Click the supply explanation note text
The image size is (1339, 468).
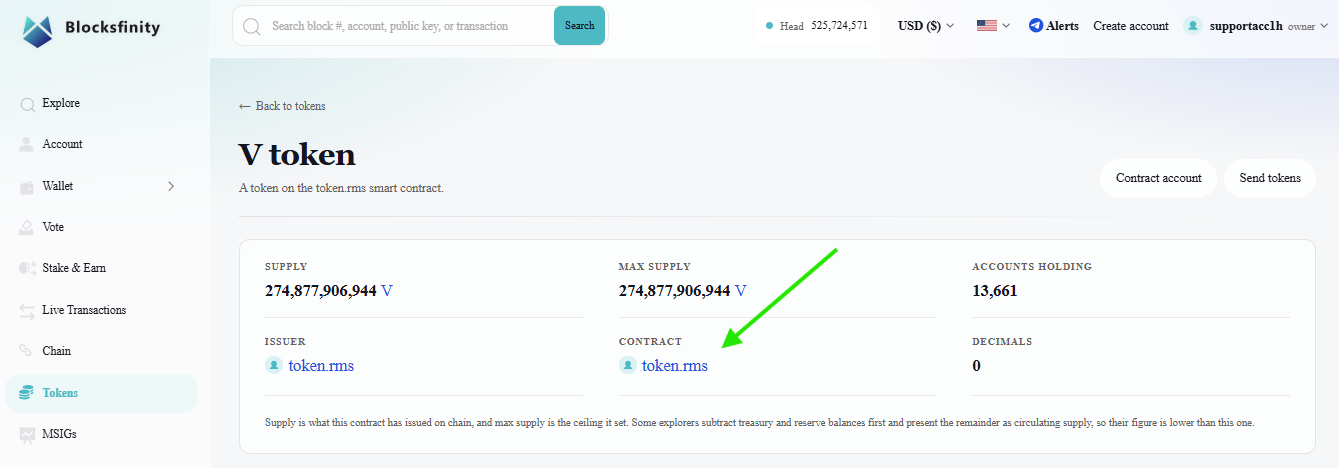(x=760, y=423)
